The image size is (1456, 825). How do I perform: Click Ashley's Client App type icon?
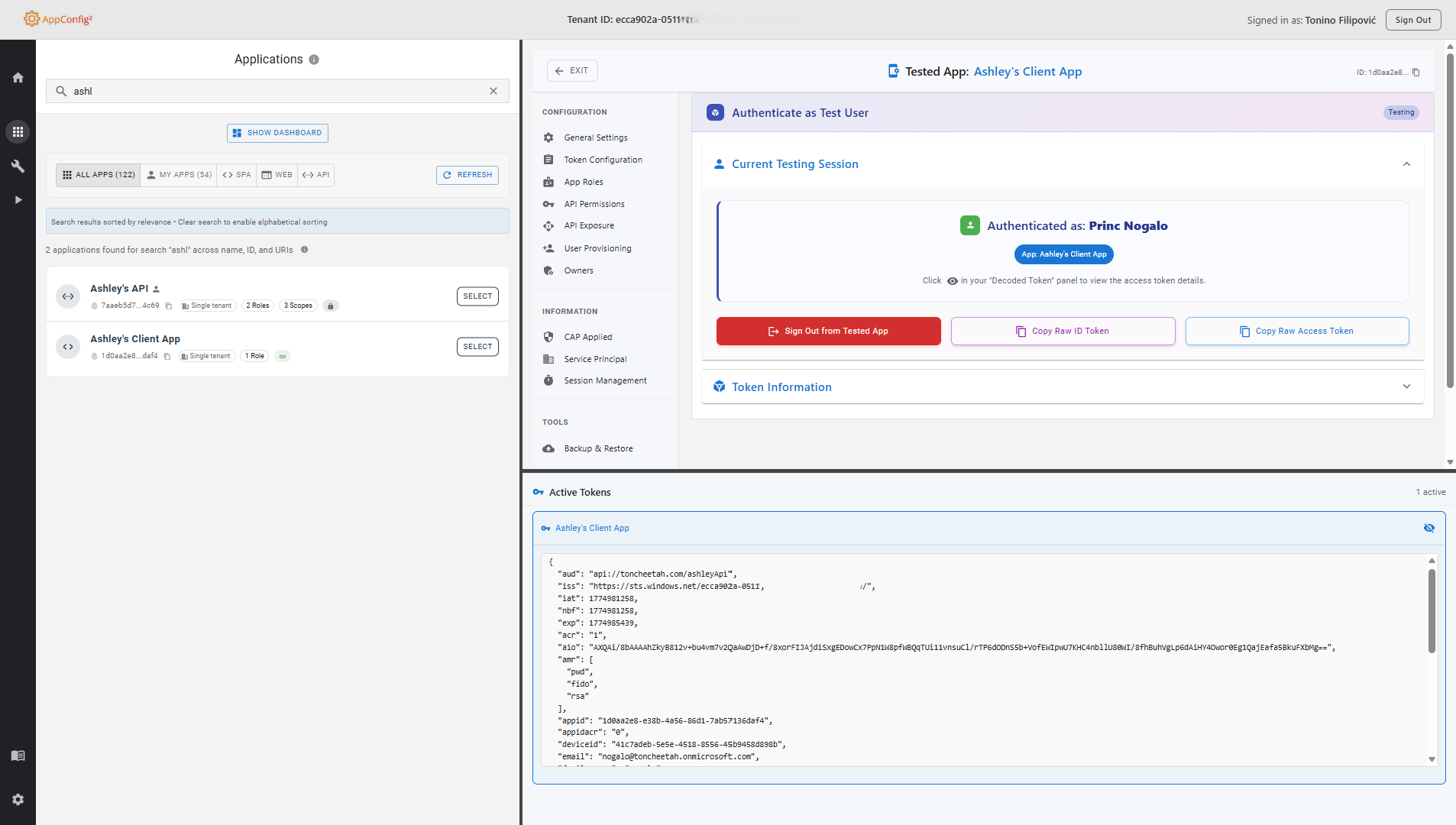click(68, 347)
